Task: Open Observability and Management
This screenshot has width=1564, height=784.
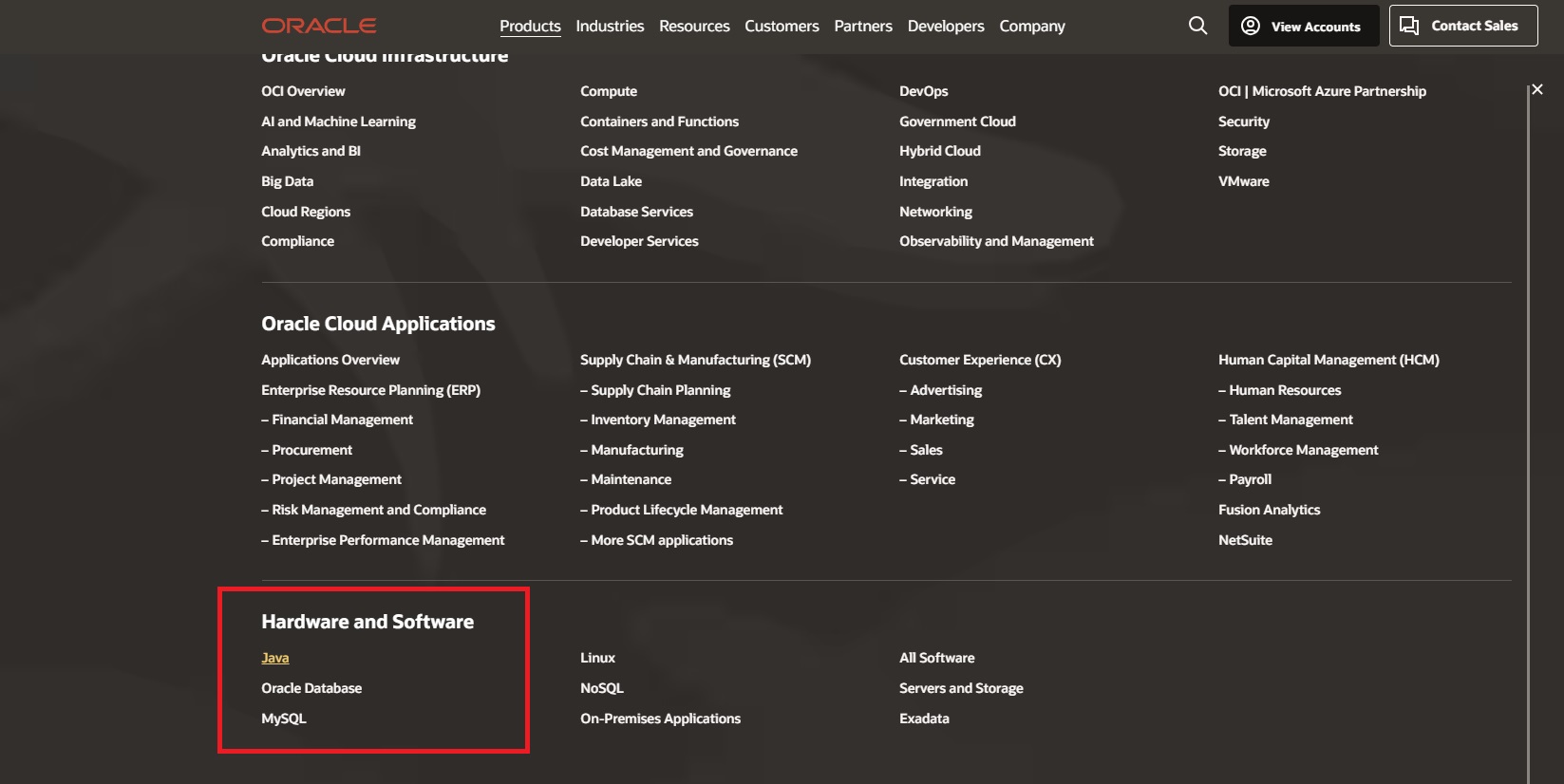Action: click(996, 241)
